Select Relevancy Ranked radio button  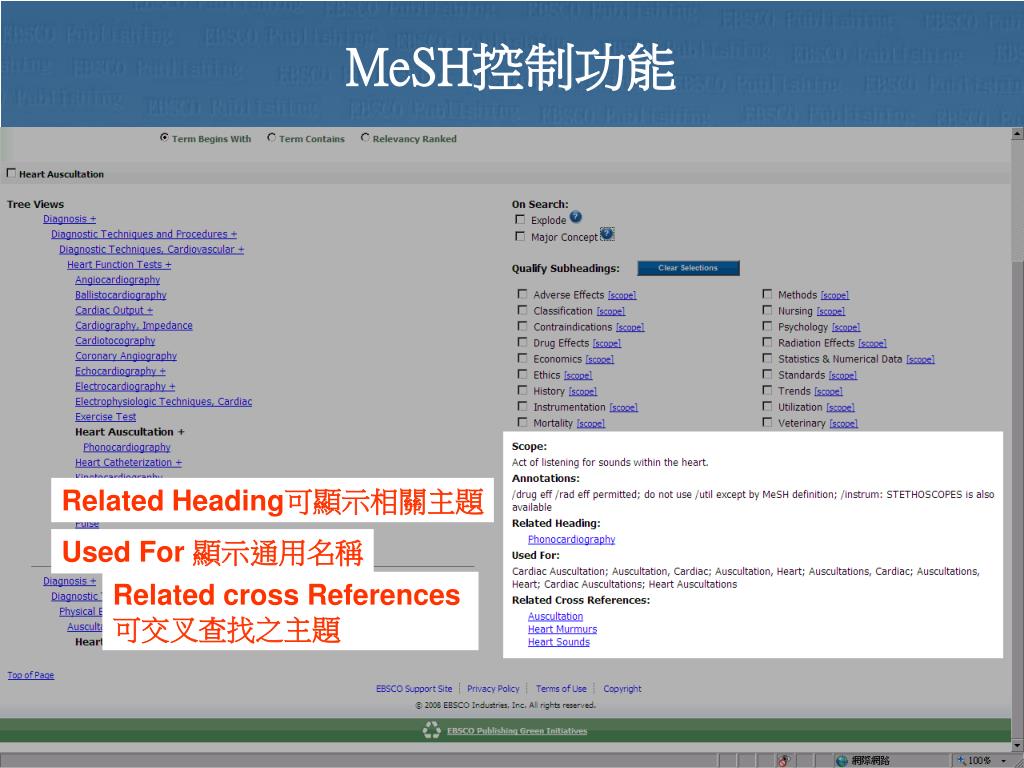tap(365, 138)
